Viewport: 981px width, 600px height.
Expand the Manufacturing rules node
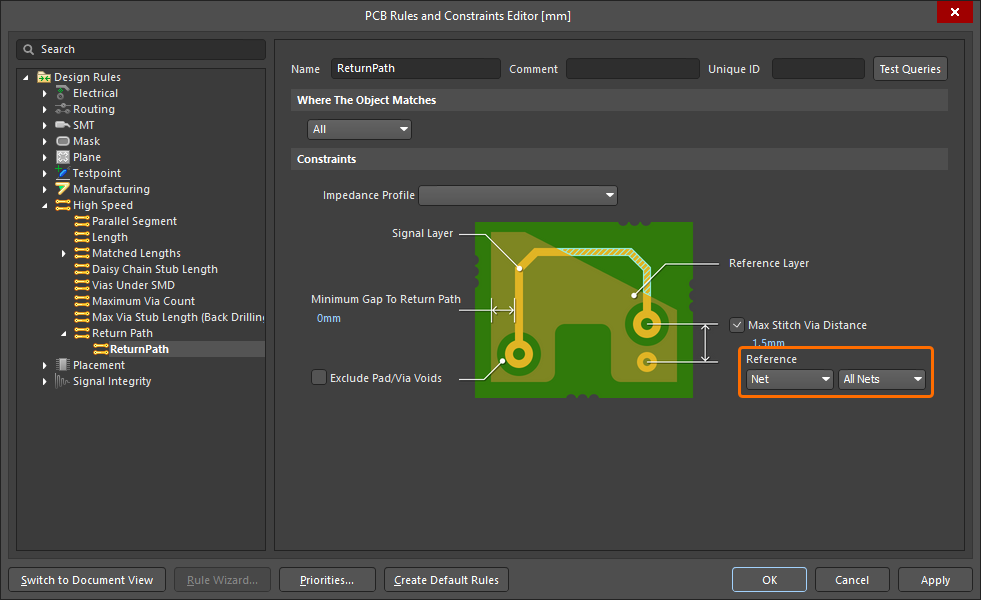point(44,189)
